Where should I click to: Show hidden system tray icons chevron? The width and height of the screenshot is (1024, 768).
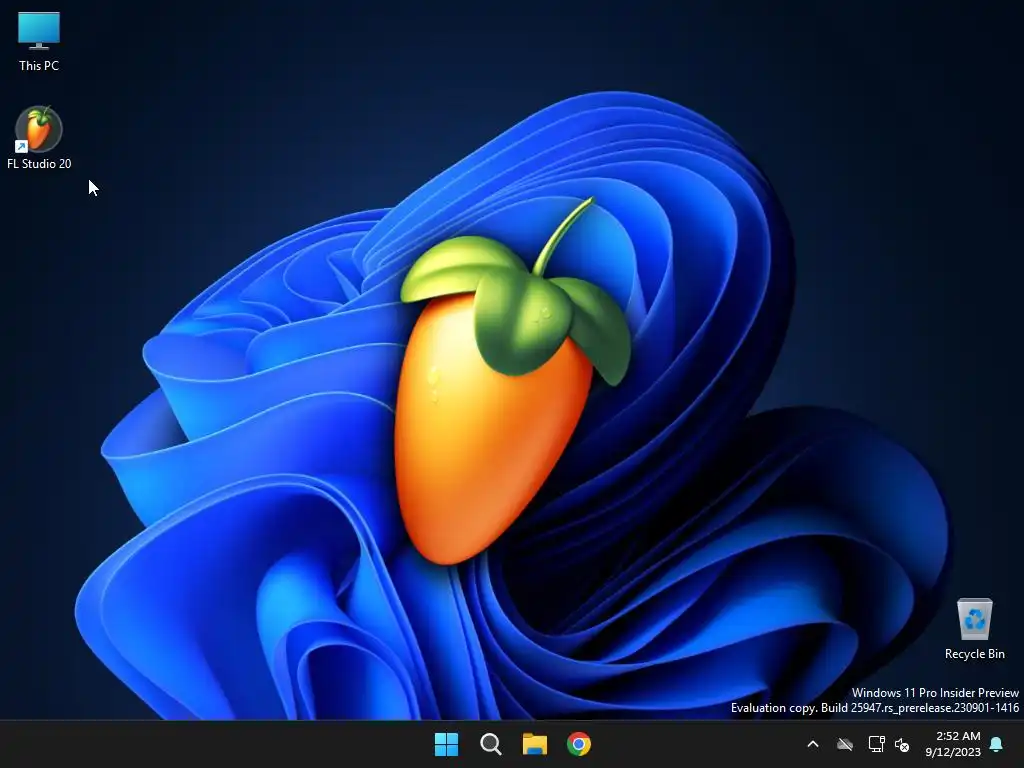[x=813, y=744]
